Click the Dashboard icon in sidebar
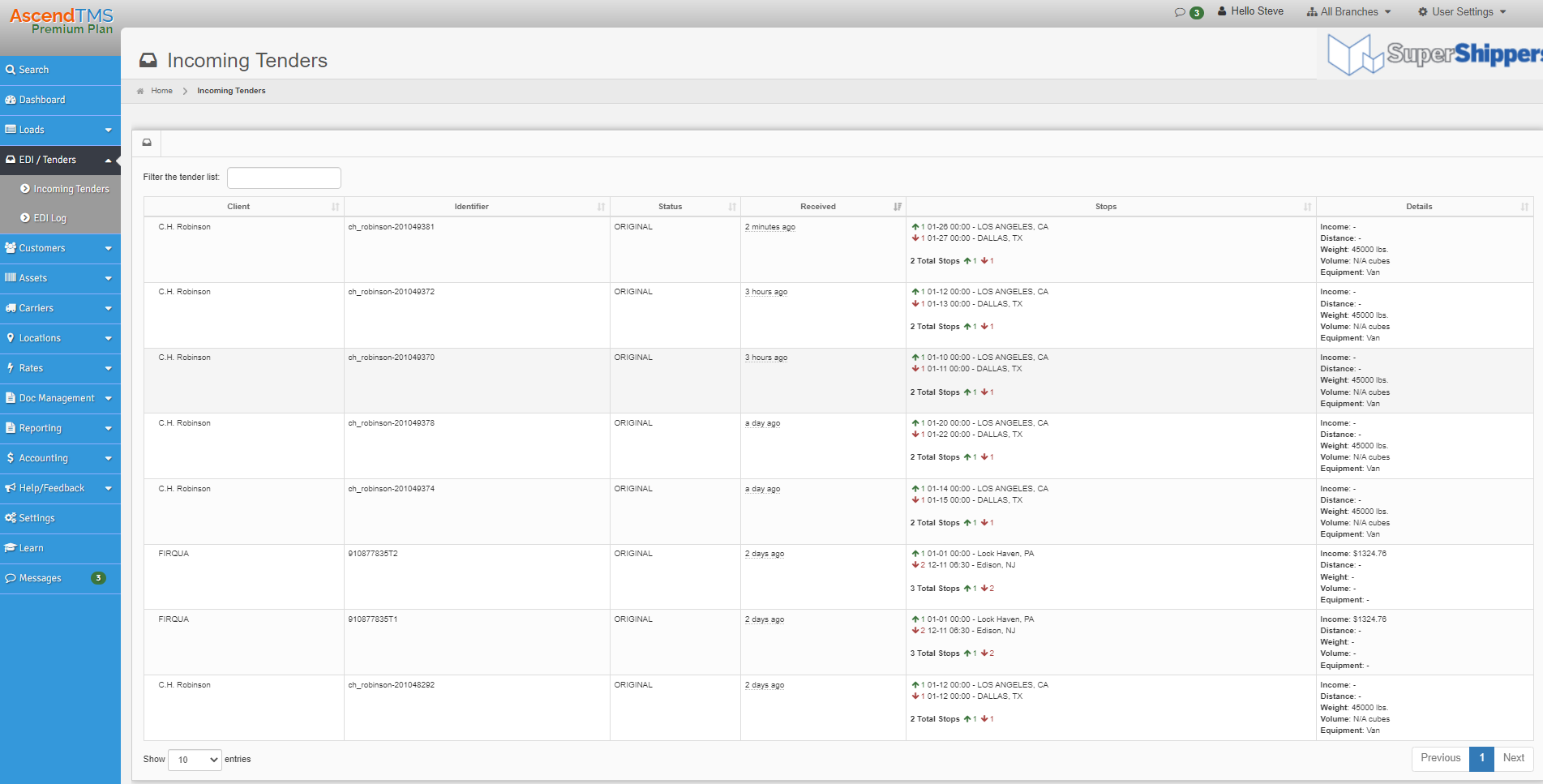Viewport: 1543px width, 784px height. 11,100
